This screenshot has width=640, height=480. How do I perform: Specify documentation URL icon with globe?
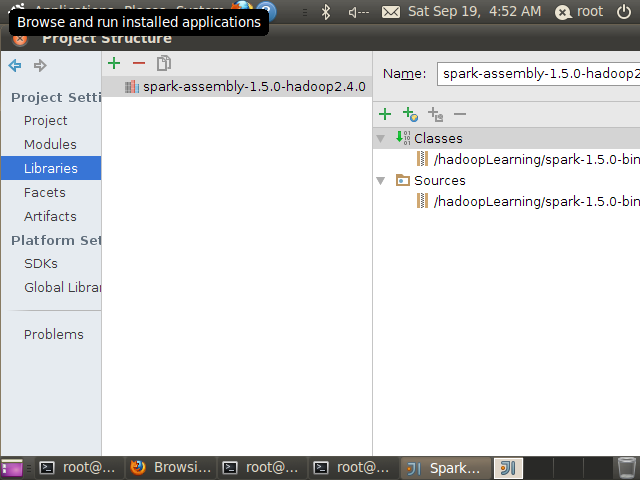pyautogui.click(x=410, y=114)
